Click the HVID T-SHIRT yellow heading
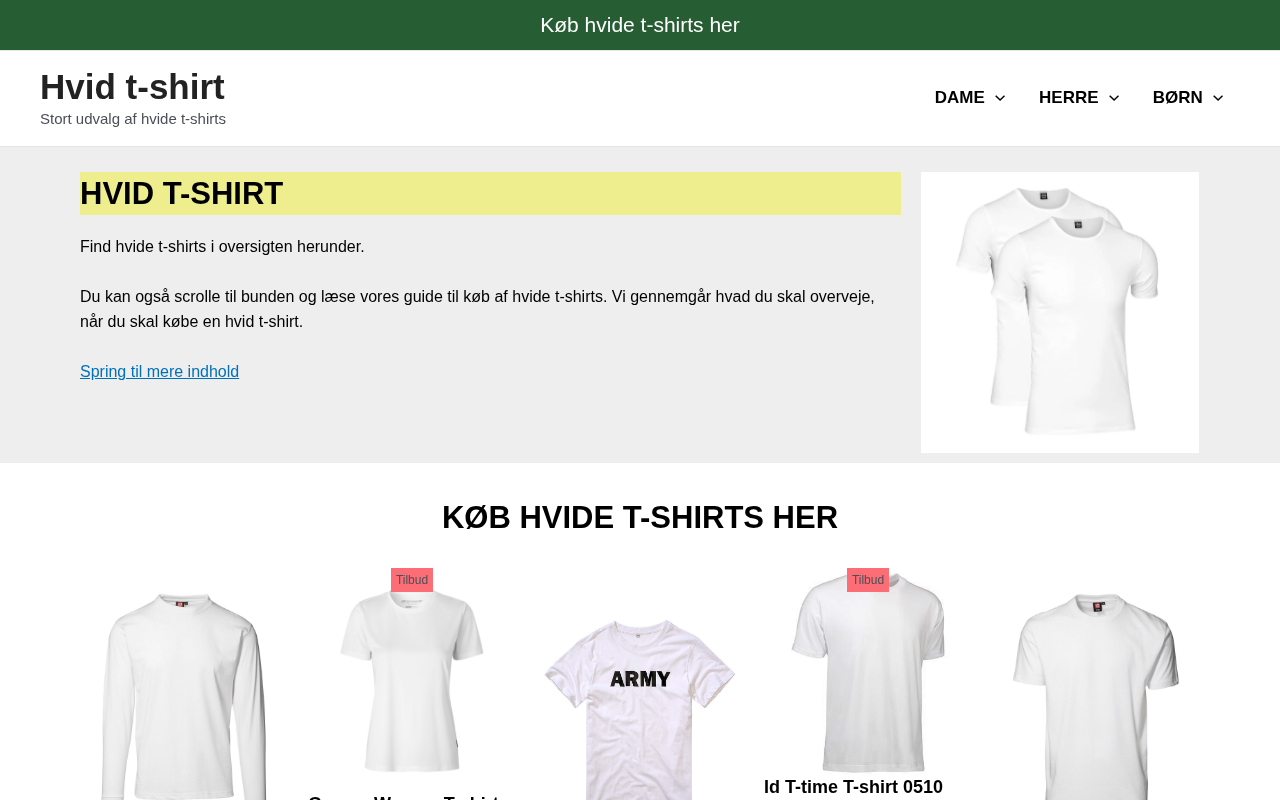This screenshot has height=800, width=1280. click(x=490, y=193)
